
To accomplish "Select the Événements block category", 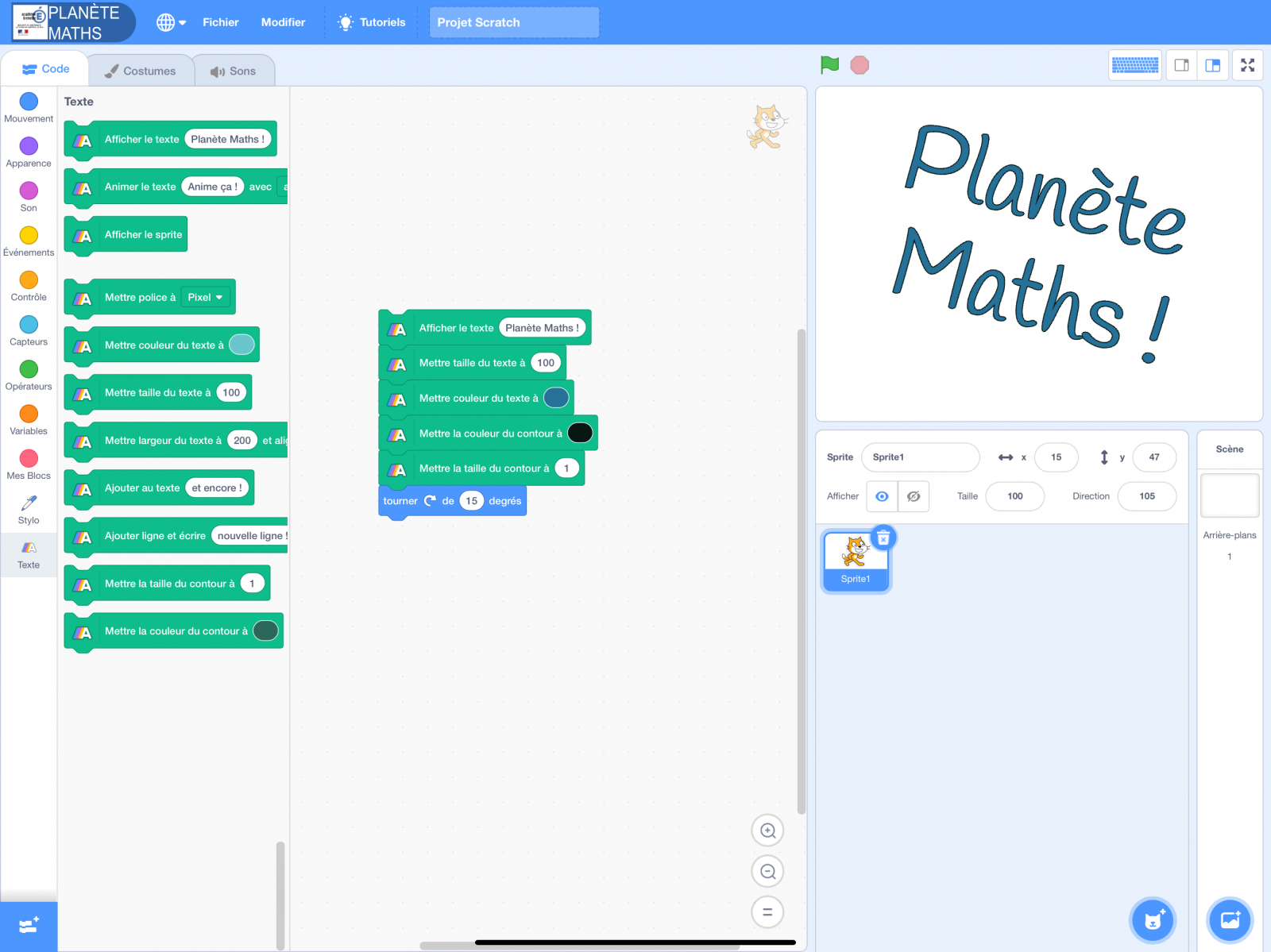I will point(29,241).
